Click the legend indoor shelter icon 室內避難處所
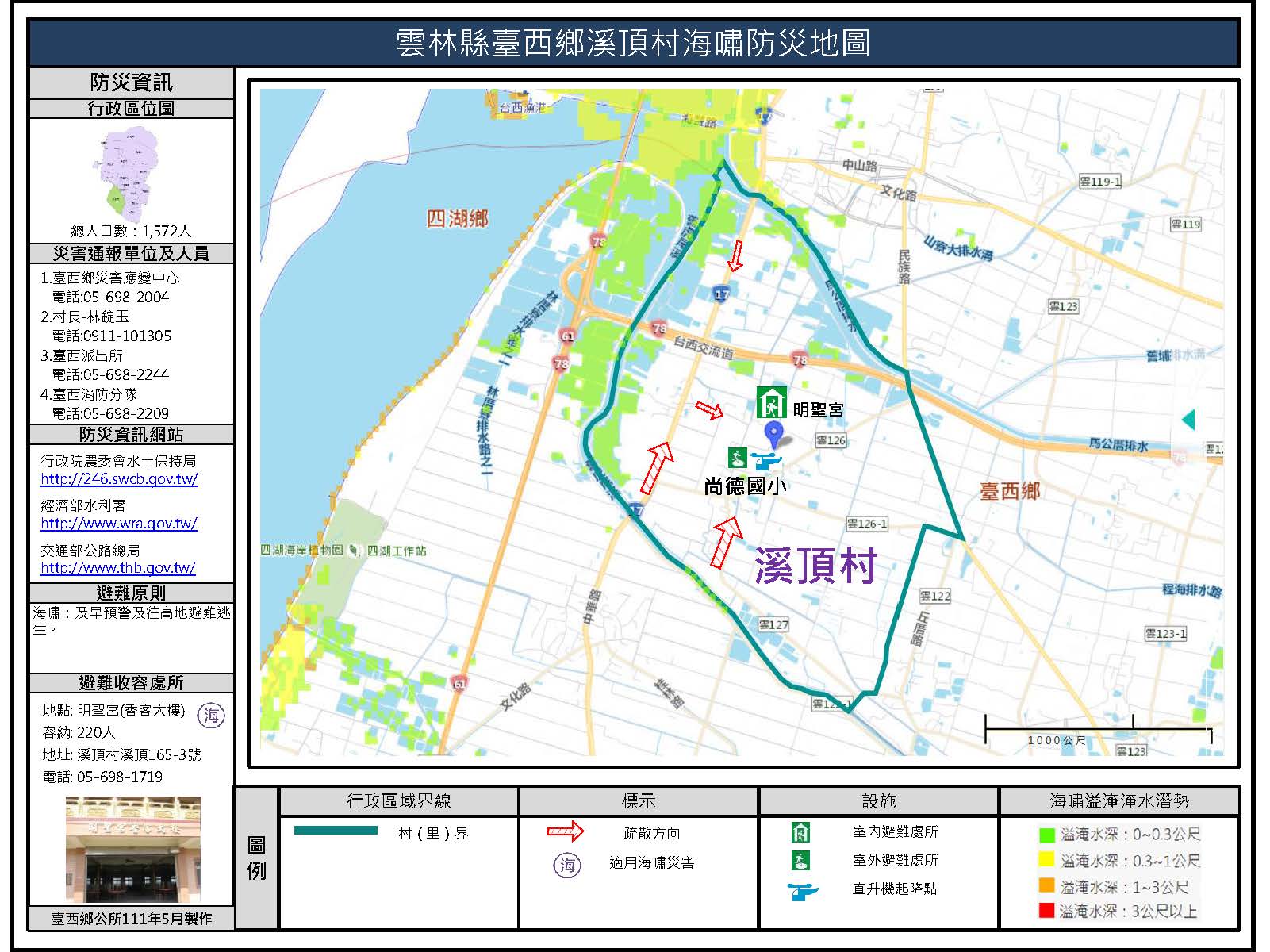The image size is (1270, 952). (x=800, y=832)
